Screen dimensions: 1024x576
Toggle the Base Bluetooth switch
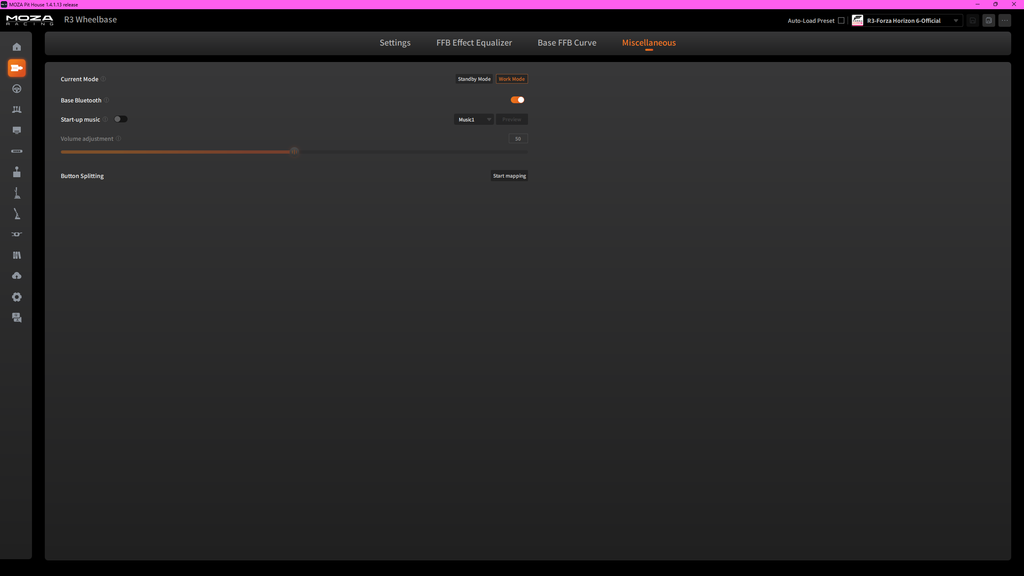[517, 100]
